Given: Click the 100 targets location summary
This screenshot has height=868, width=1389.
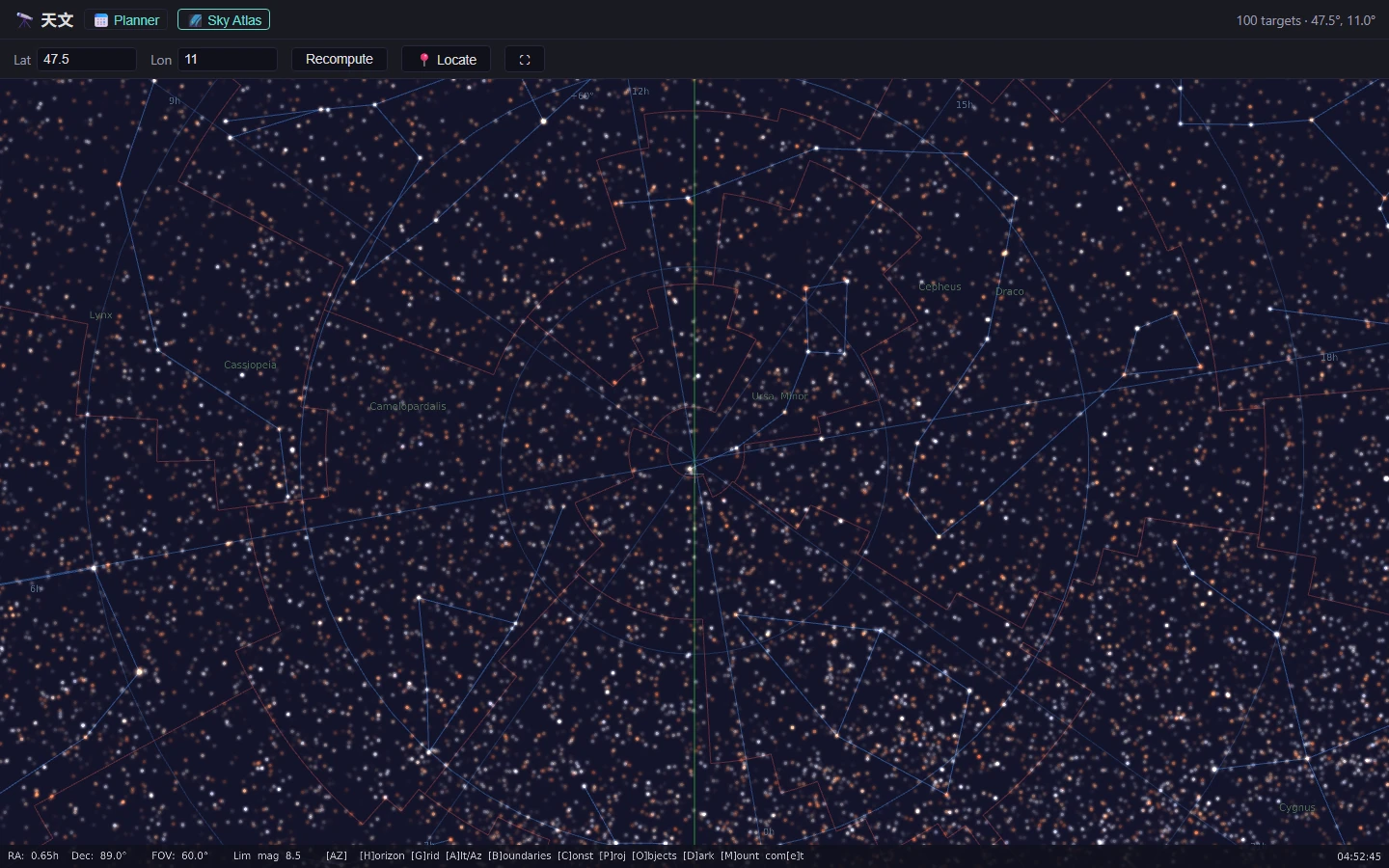Looking at the screenshot, I should click(1306, 20).
